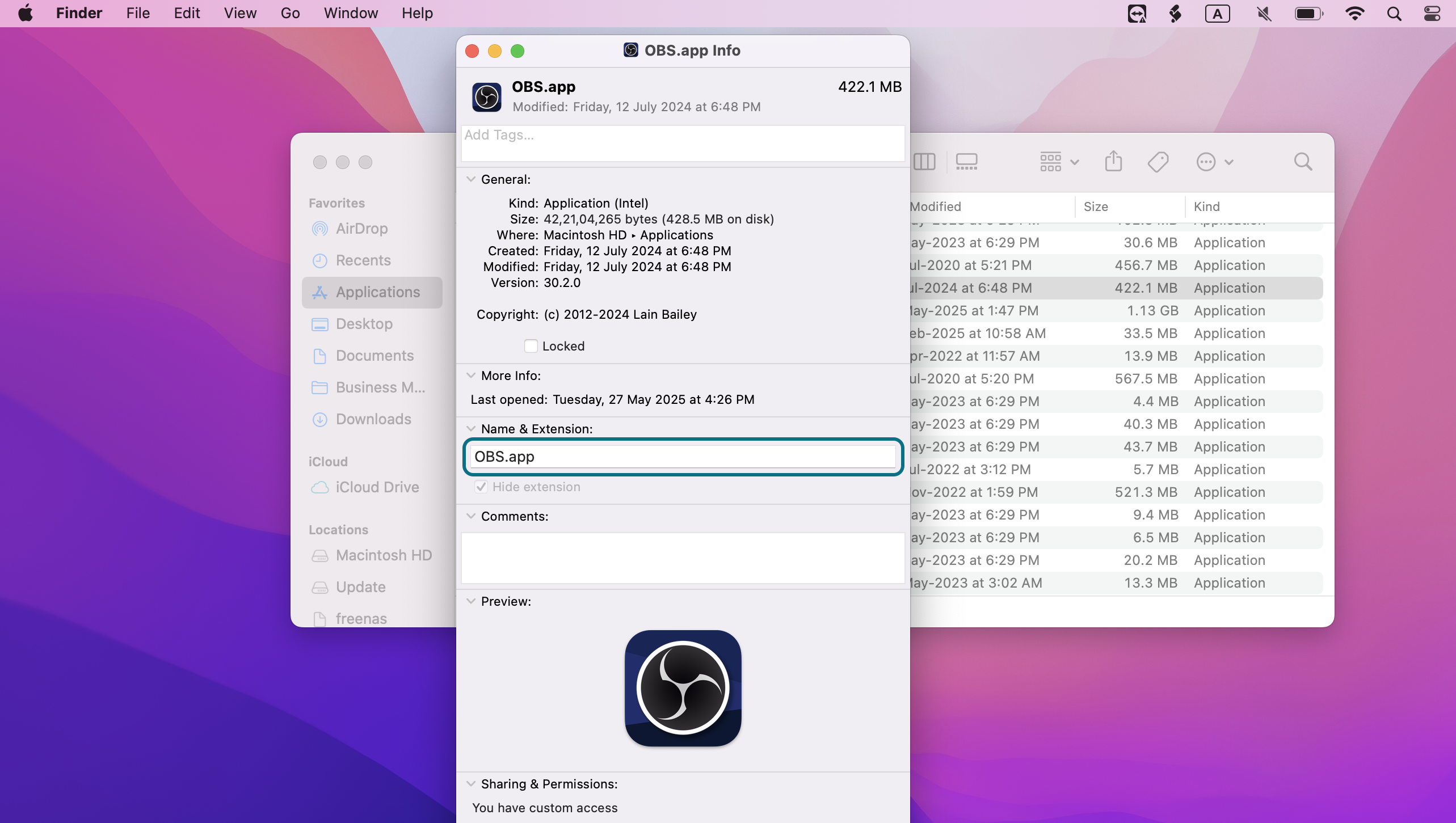This screenshot has height=823, width=1456.
Task: Collapse the General section
Action: pos(471,179)
